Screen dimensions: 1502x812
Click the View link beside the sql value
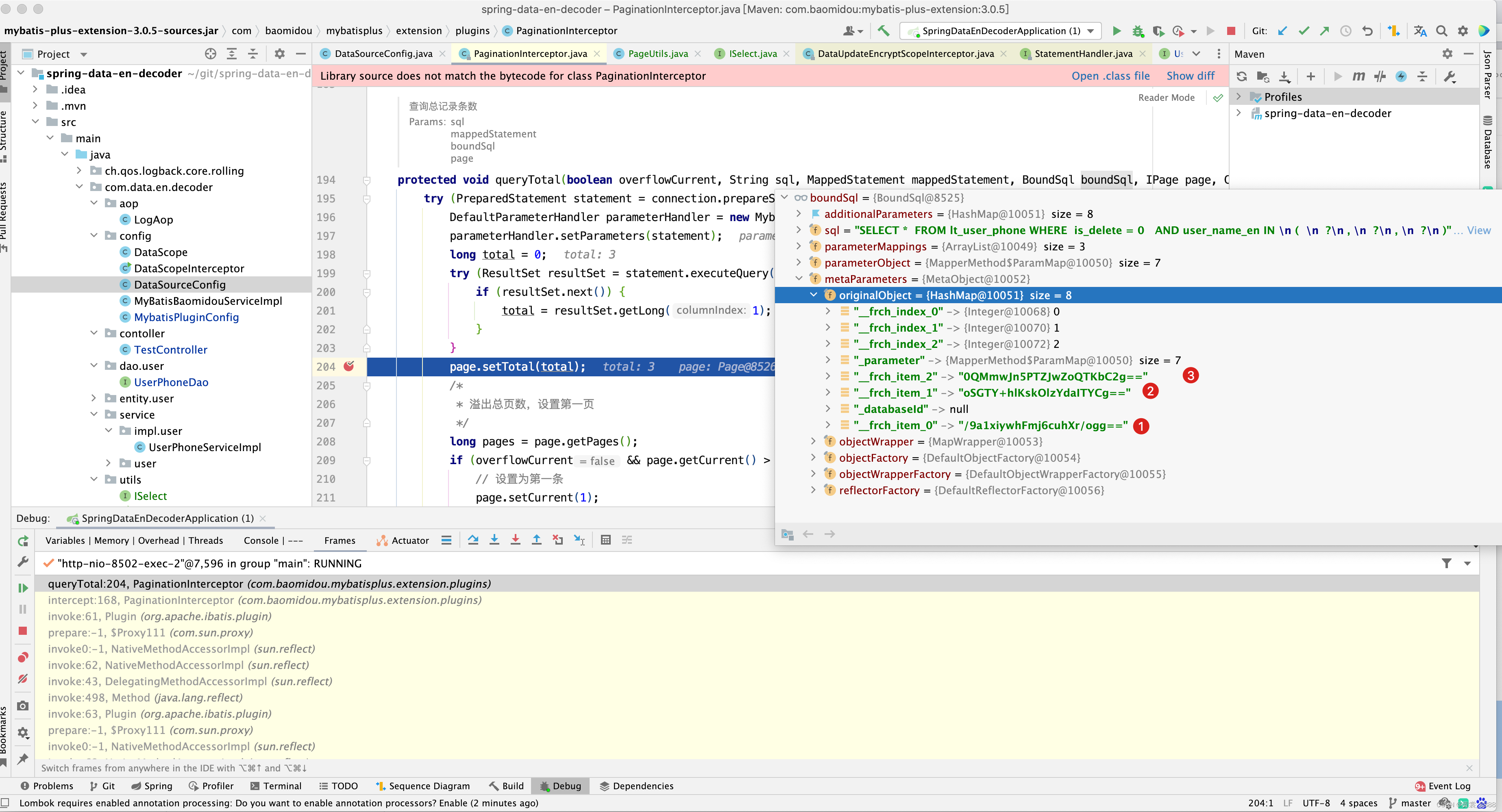[1478, 230]
